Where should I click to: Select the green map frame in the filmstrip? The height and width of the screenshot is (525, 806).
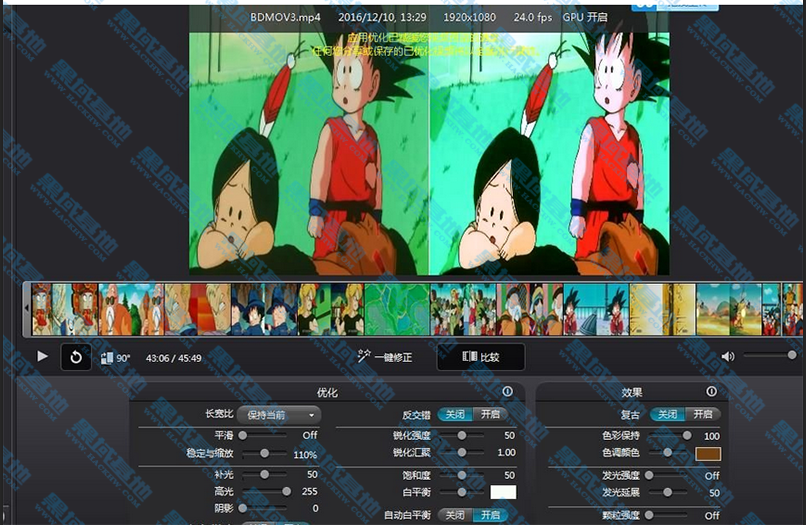click(x=396, y=309)
